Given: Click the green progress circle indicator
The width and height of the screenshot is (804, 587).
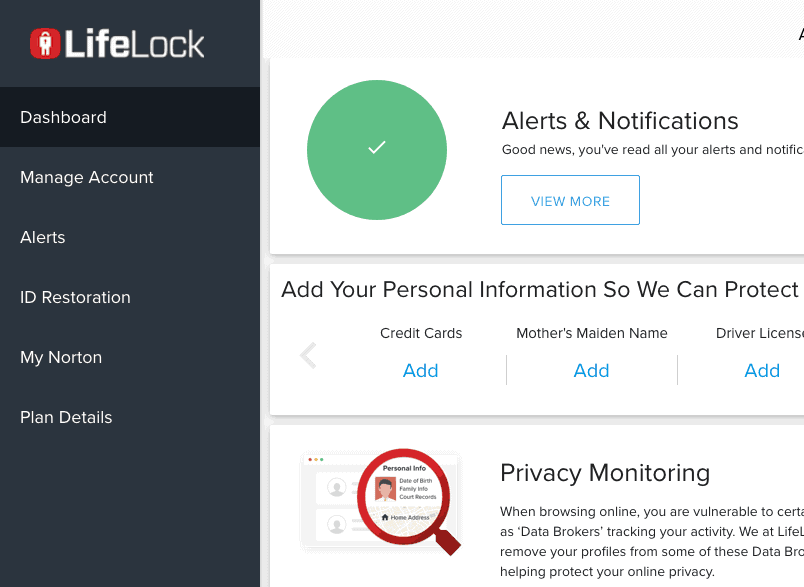Looking at the screenshot, I should 377,149.
